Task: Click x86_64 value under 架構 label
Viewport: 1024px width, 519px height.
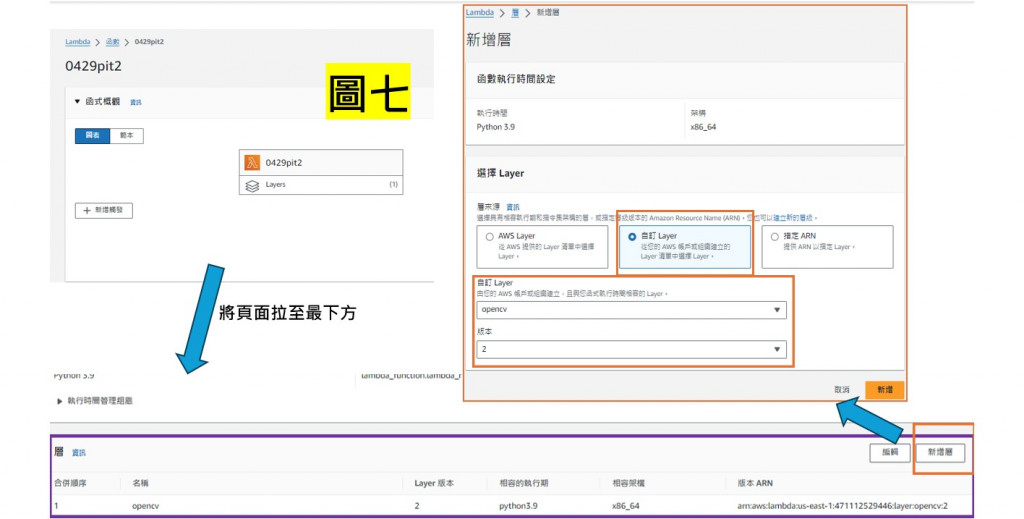Action: (x=703, y=127)
